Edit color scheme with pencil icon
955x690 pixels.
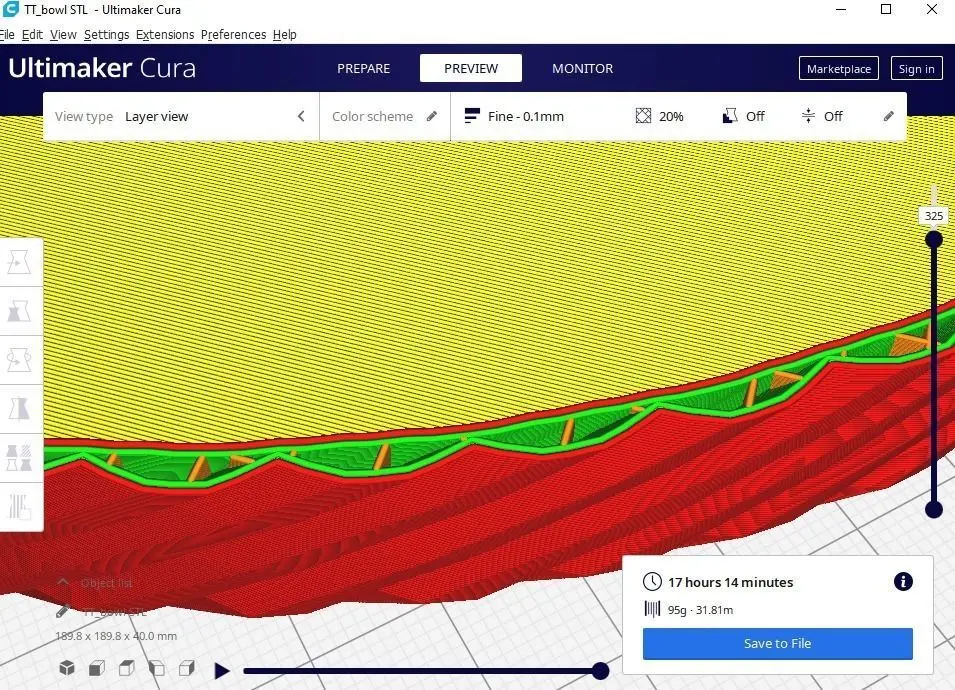pyautogui.click(x=432, y=116)
